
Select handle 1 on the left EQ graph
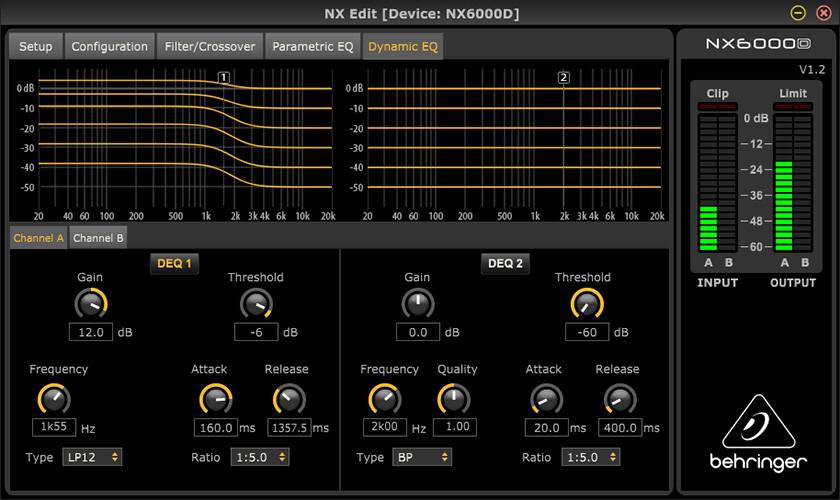tap(224, 78)
